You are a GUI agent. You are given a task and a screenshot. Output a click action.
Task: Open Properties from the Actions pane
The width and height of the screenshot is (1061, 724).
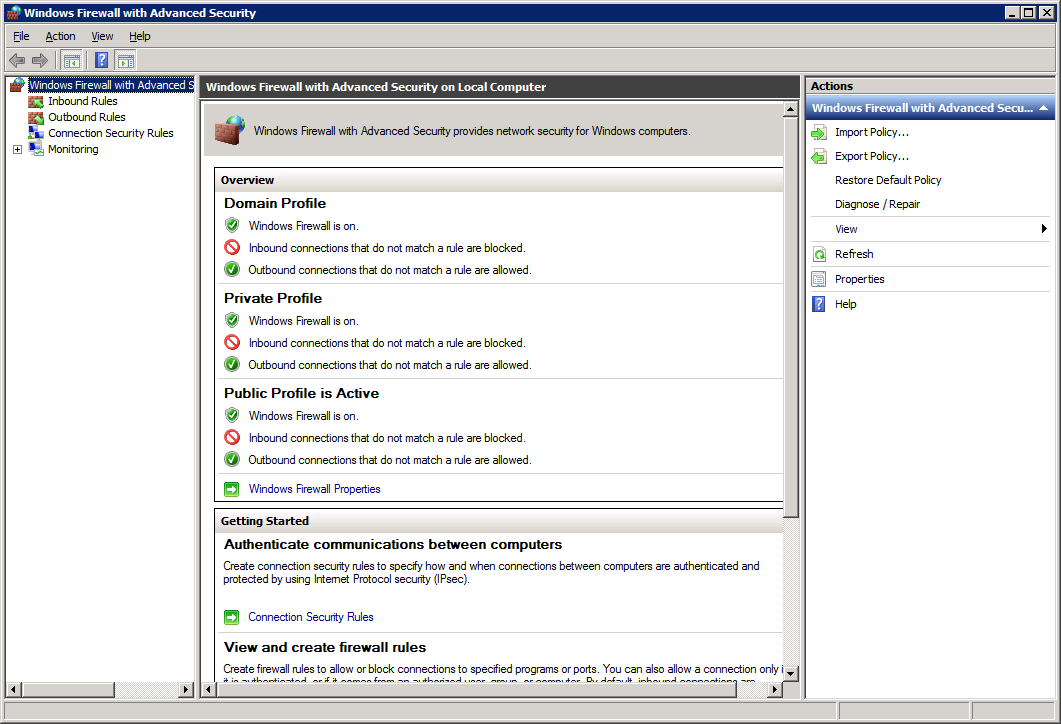pyautogui.click(x=859, y=279)
